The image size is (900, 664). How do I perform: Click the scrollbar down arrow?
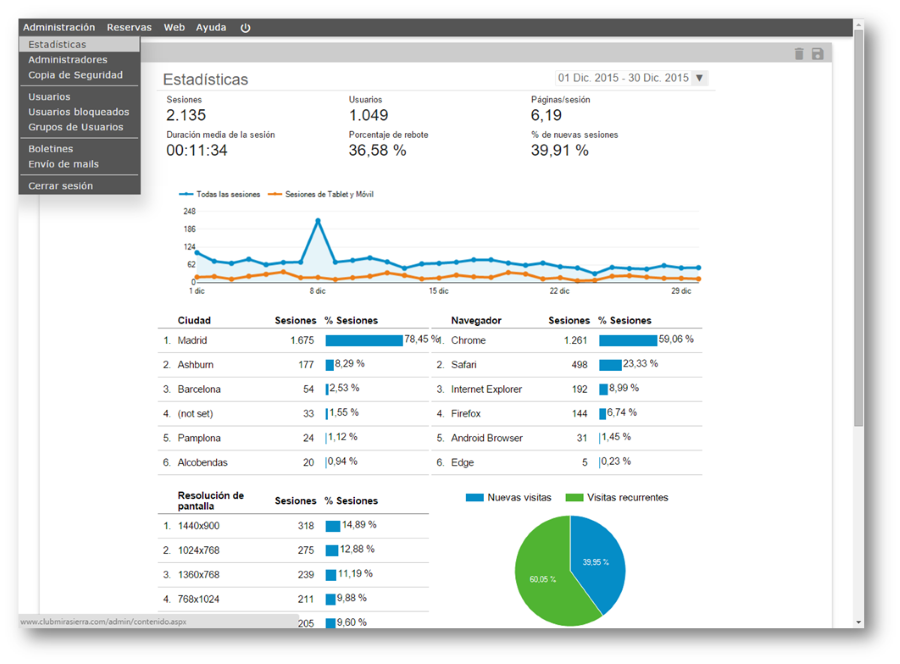(x=859, y=622)
